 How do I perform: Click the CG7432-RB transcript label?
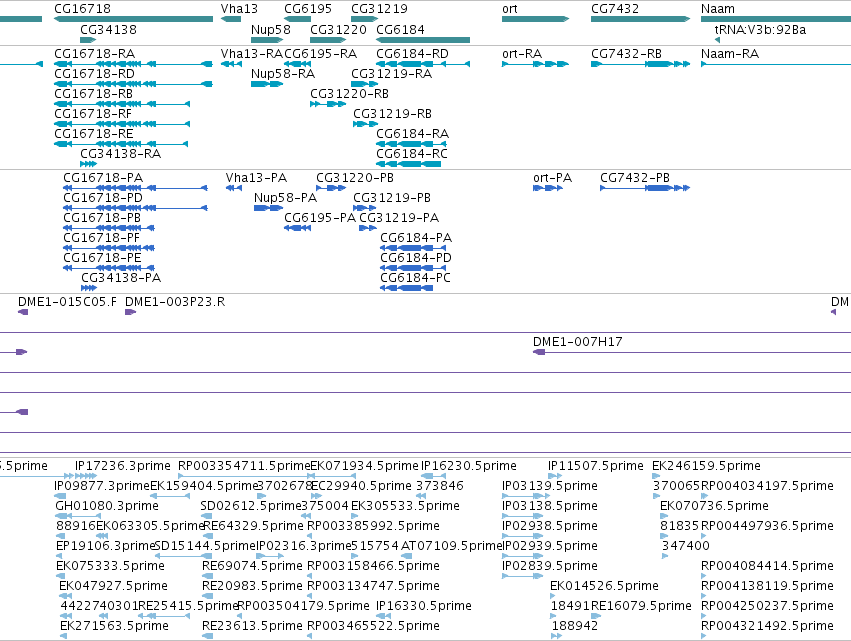626,53
